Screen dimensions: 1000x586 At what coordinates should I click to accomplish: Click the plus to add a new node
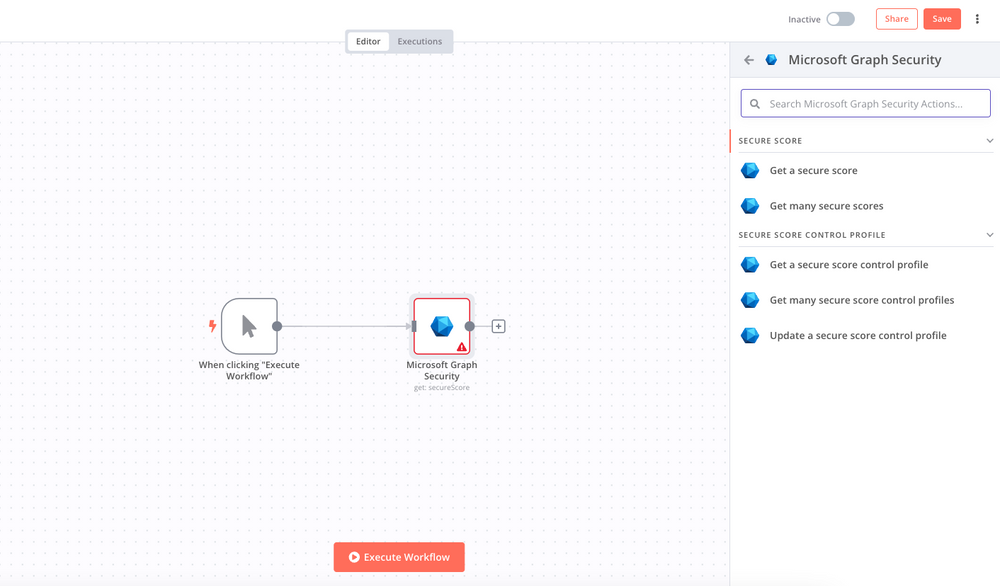point(497,325)
